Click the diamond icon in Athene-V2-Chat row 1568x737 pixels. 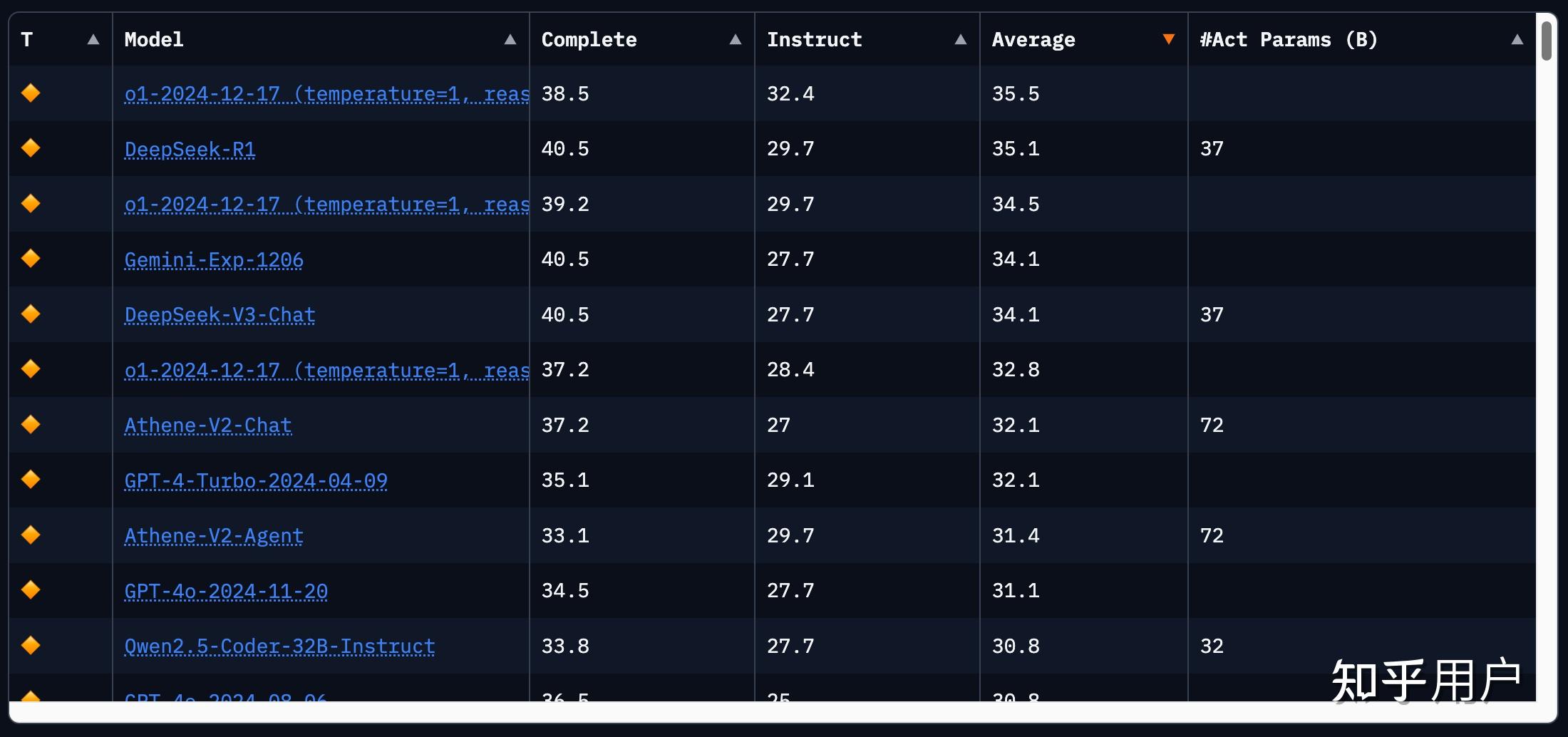31,424
